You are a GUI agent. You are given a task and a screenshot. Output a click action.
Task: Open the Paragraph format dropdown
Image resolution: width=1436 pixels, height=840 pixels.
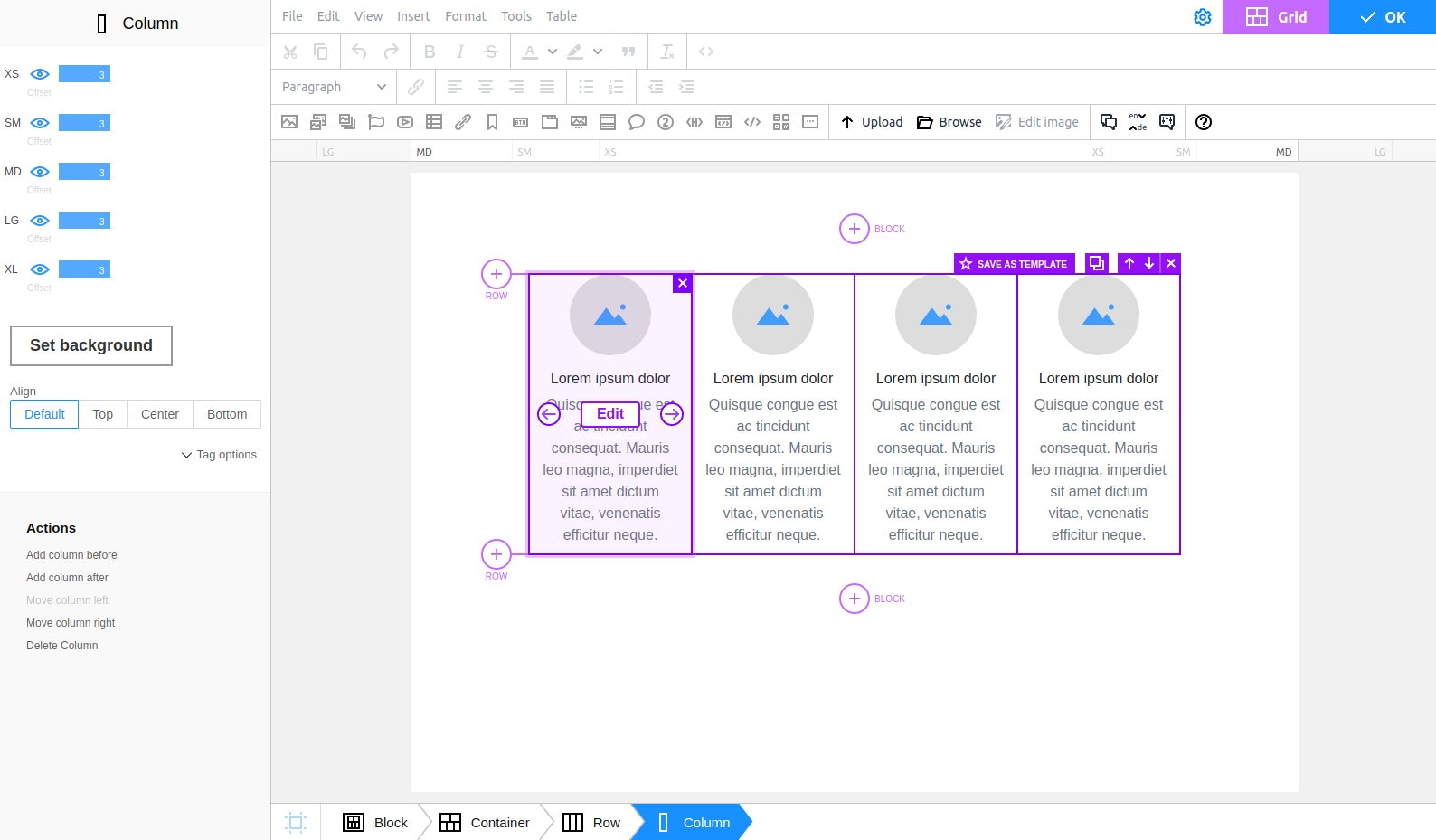click(x=334, y=87)
